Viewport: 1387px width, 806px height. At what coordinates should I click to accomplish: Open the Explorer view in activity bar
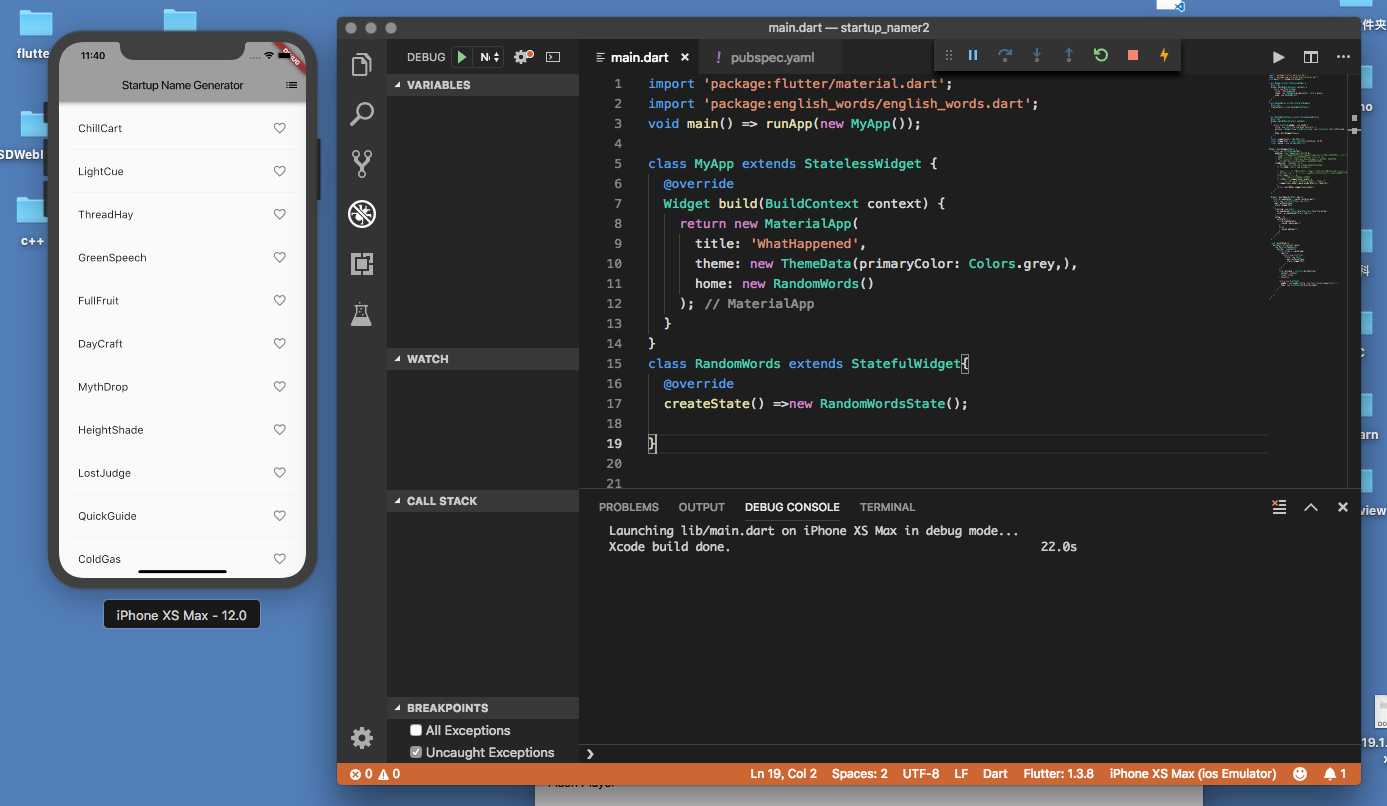point(362,66)
